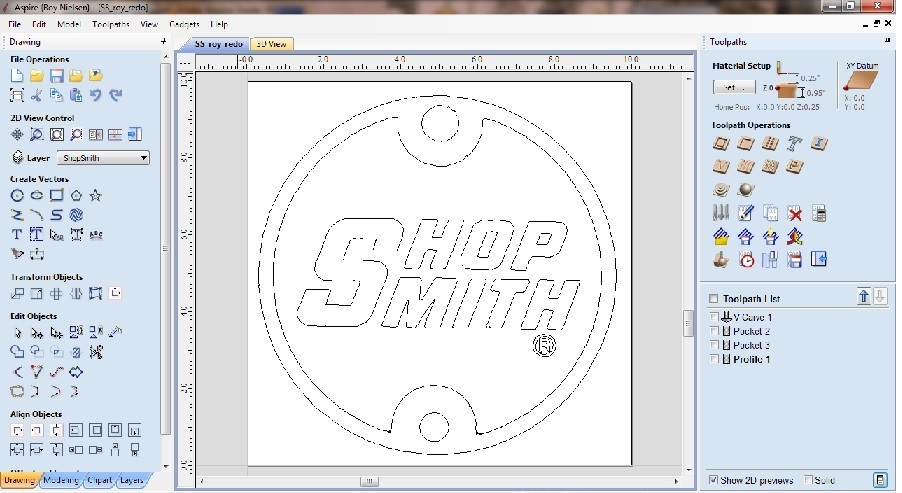This screenshot has width=902, height=493.
Task: Open edit toolpath pencil icon
Action: pyautogui.click(x=746, y=213)
